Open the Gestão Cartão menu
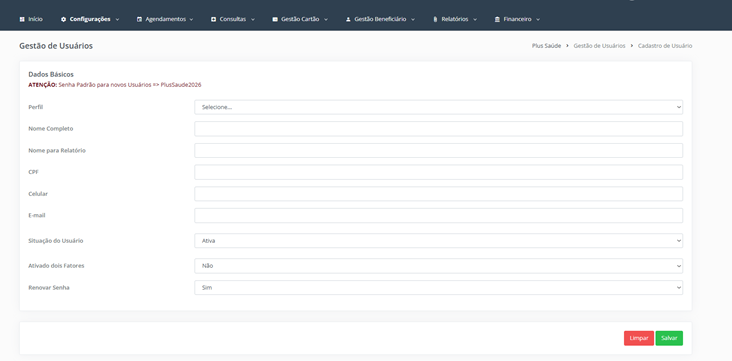Screen dimensions: 732x361 point(300,20)
